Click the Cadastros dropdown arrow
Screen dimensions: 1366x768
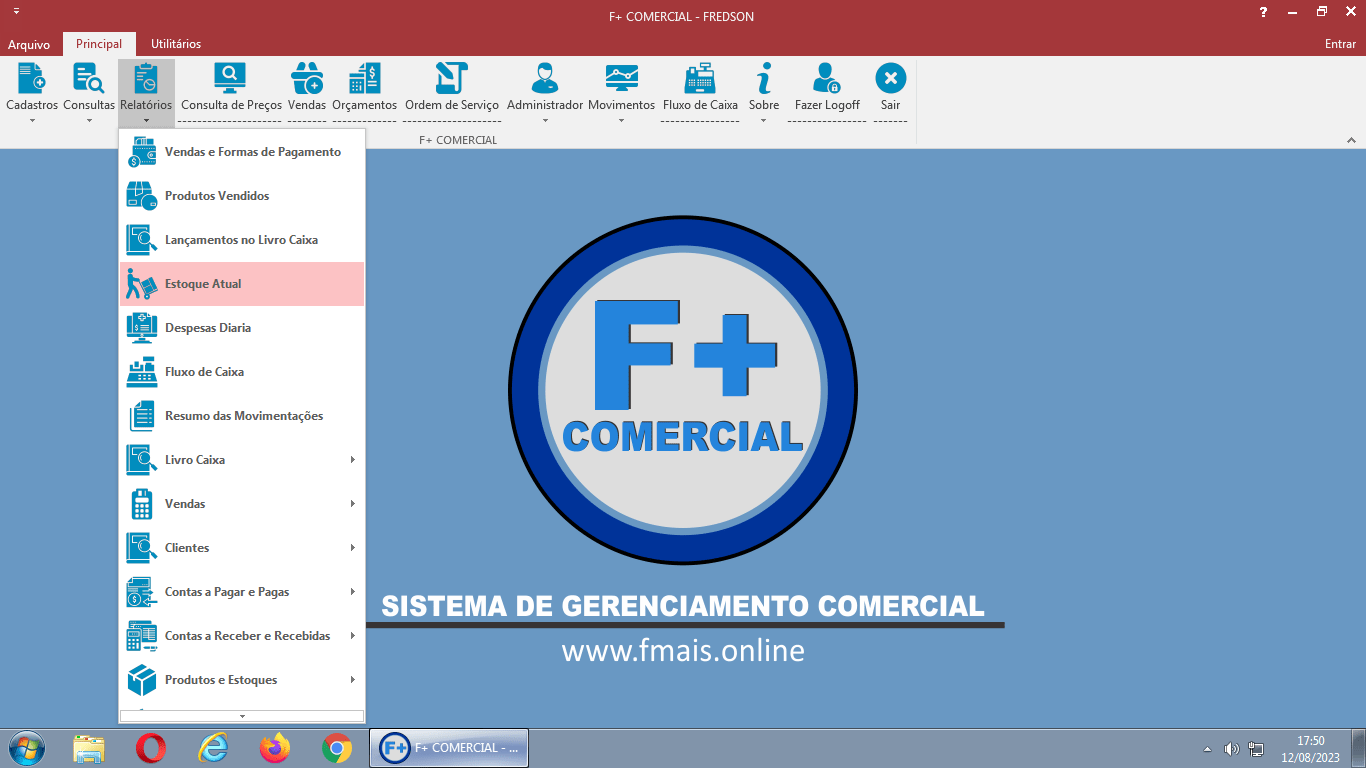(x=32, y=121)
